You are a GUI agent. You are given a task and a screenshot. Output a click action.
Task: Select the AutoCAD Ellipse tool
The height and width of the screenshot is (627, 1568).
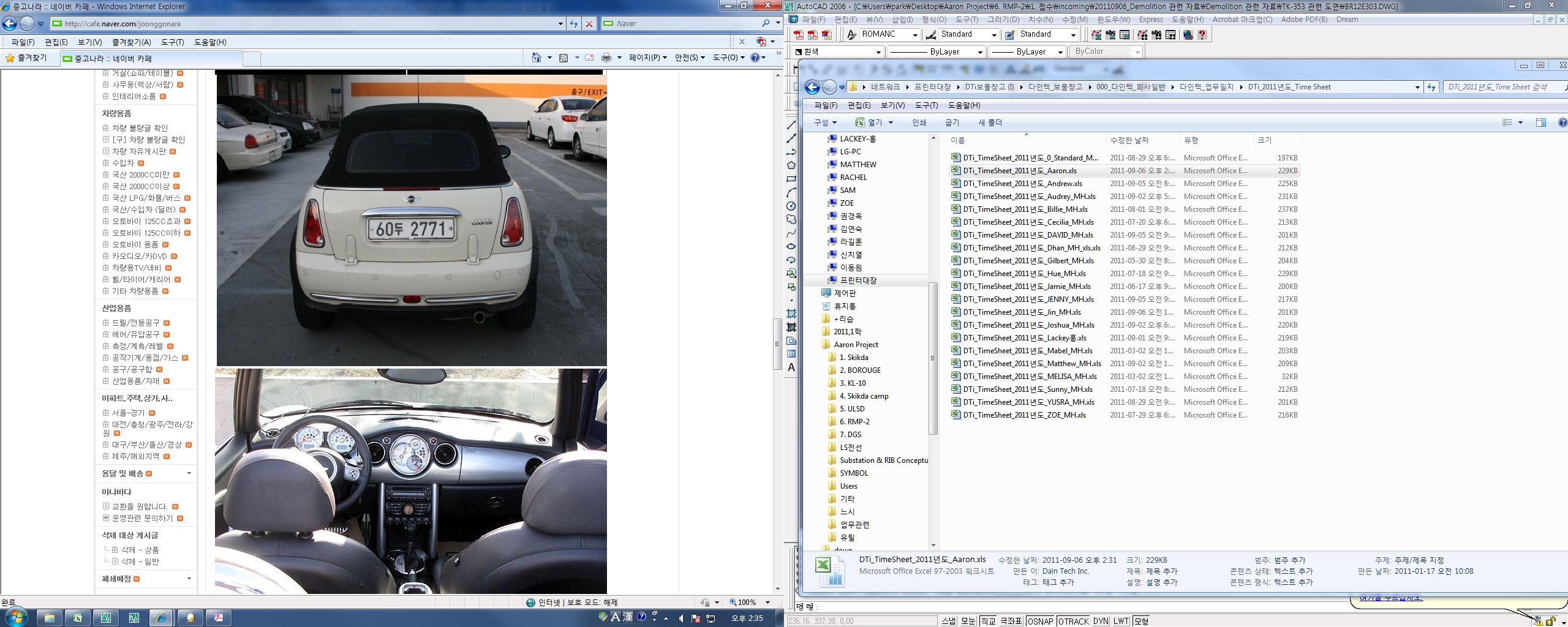point(791,246)
